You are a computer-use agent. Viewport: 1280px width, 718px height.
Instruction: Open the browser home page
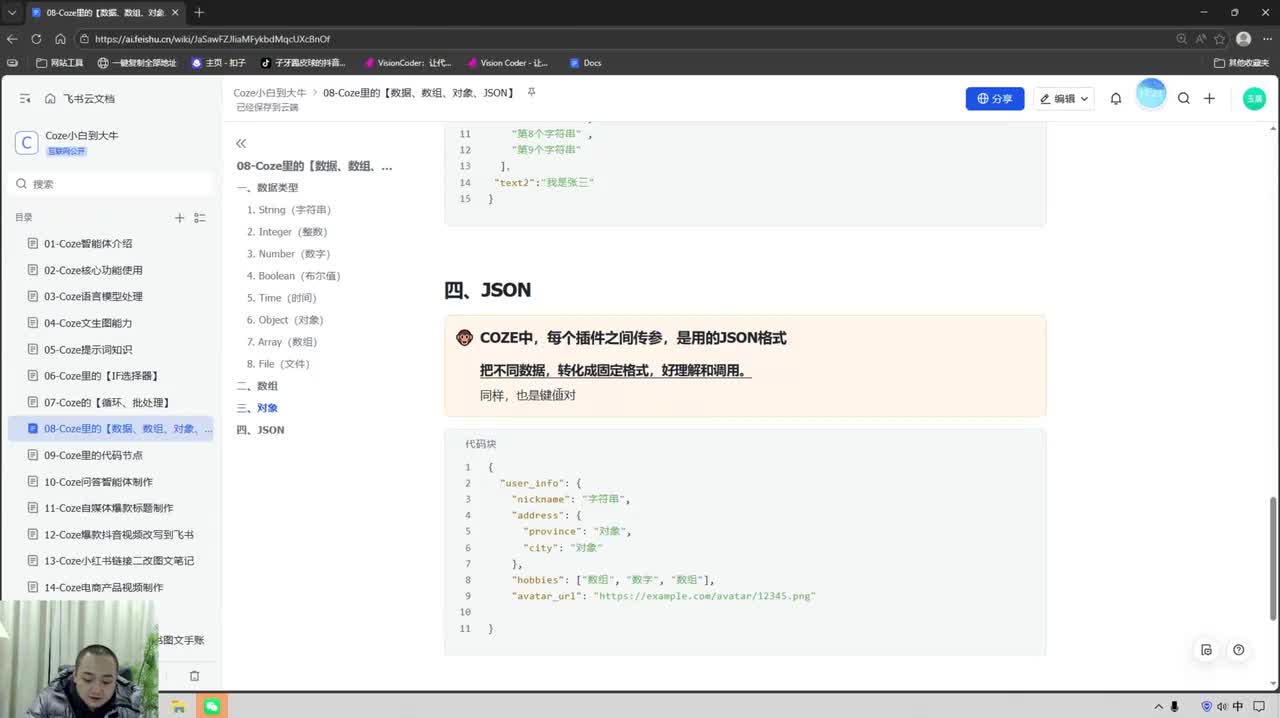pyautogui.click(x=60, y=39)
